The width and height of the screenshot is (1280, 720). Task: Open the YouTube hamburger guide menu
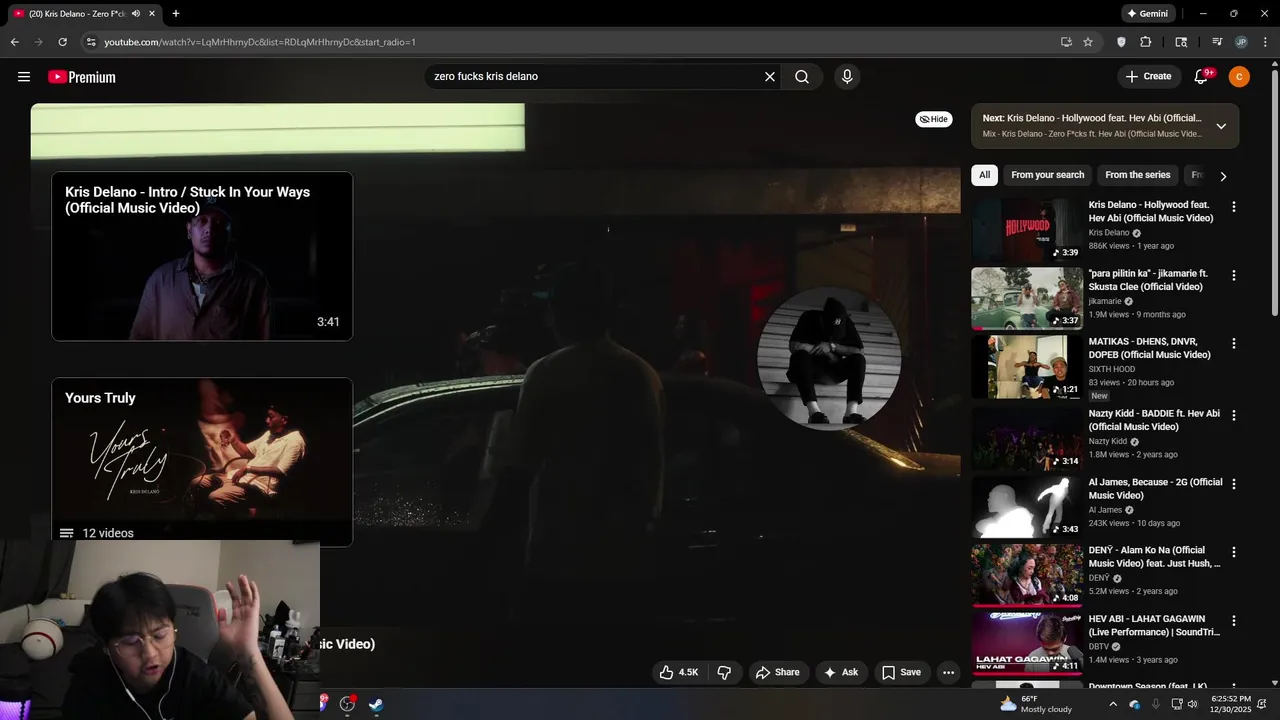(x=24, y=77)
